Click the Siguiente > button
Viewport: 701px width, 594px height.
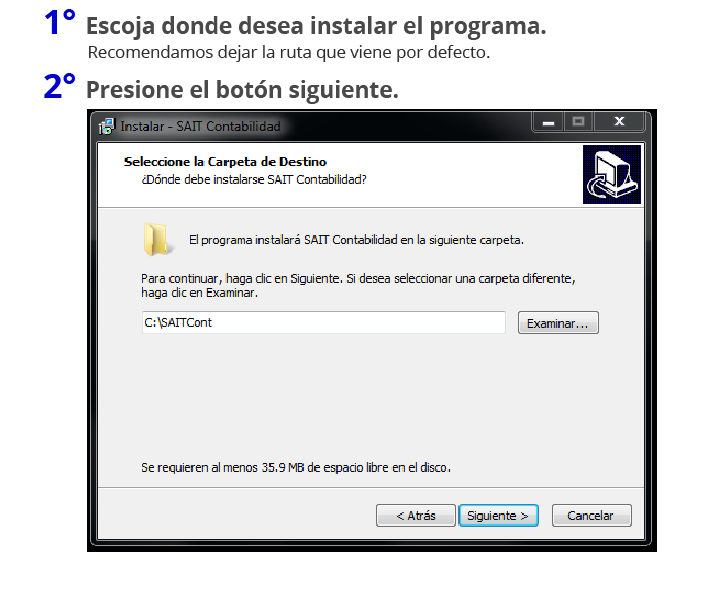pyautogui.click(x=498, y=515)
